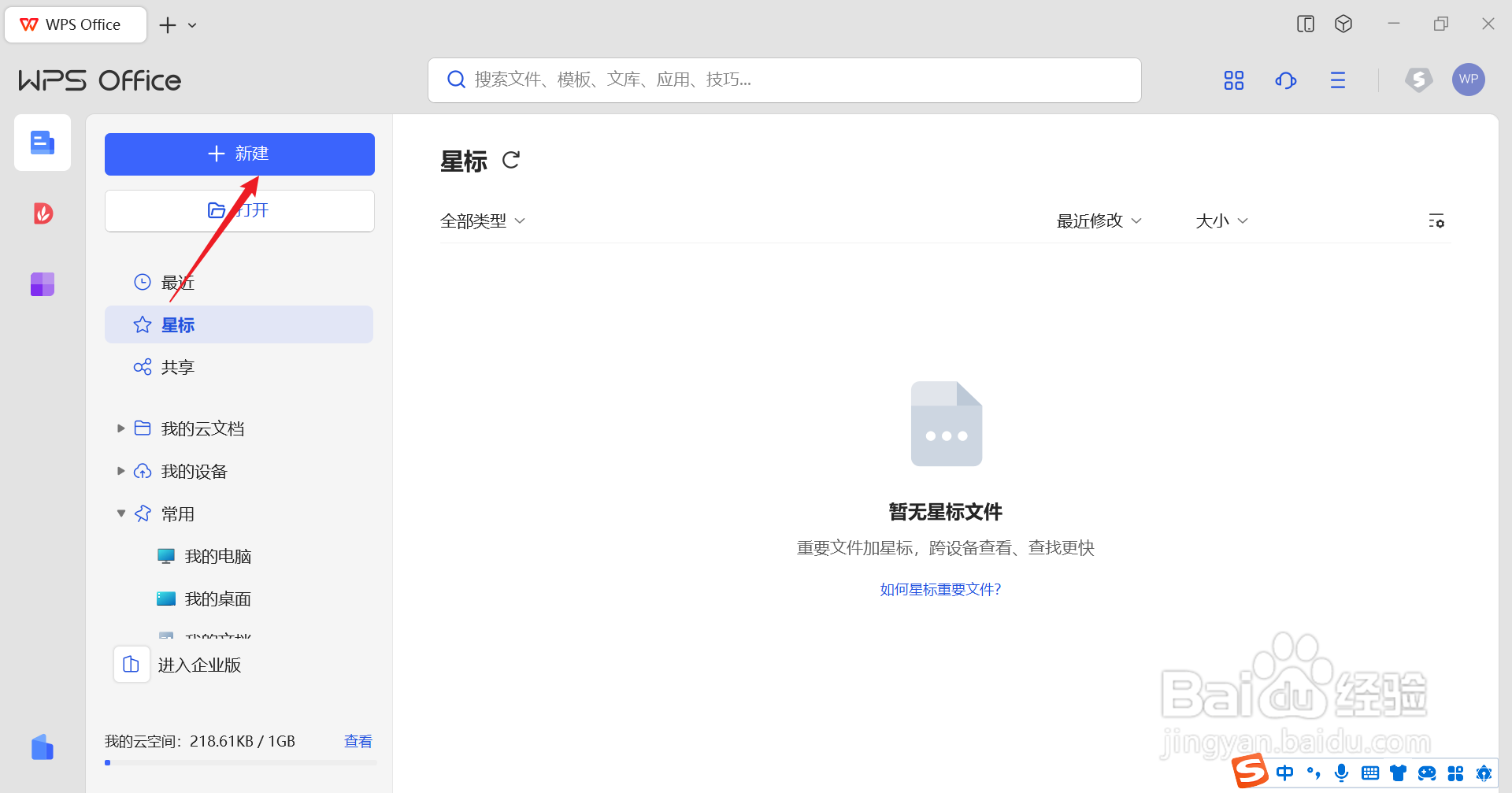
Task: Open 我的电脑 location
Action: 217,556
